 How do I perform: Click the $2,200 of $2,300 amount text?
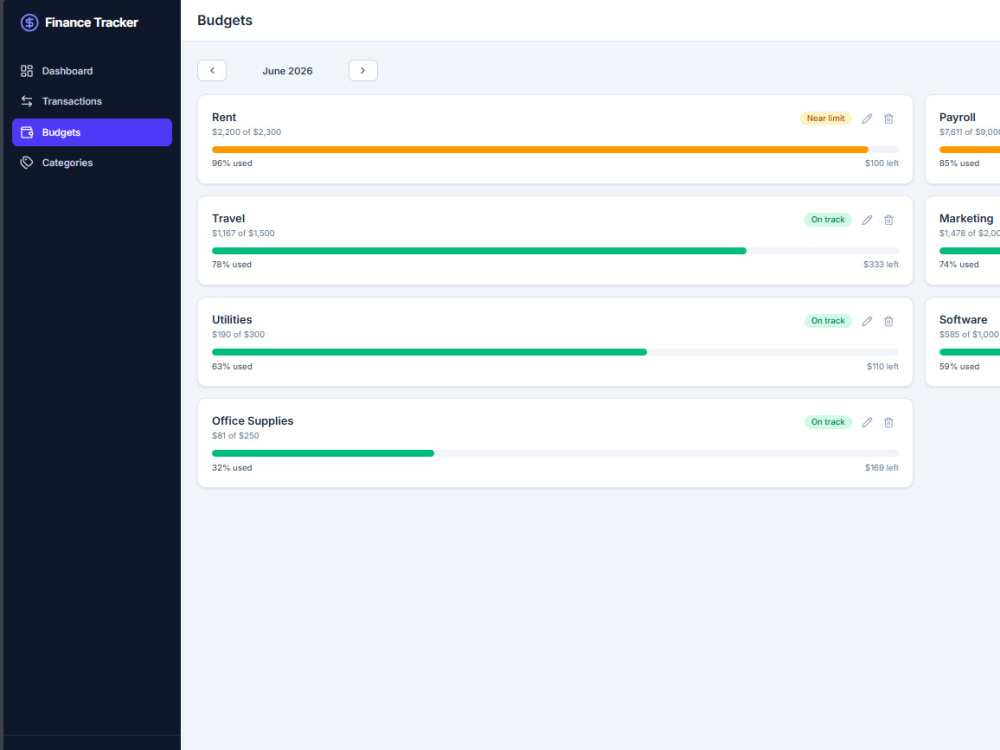pos(247,132)
